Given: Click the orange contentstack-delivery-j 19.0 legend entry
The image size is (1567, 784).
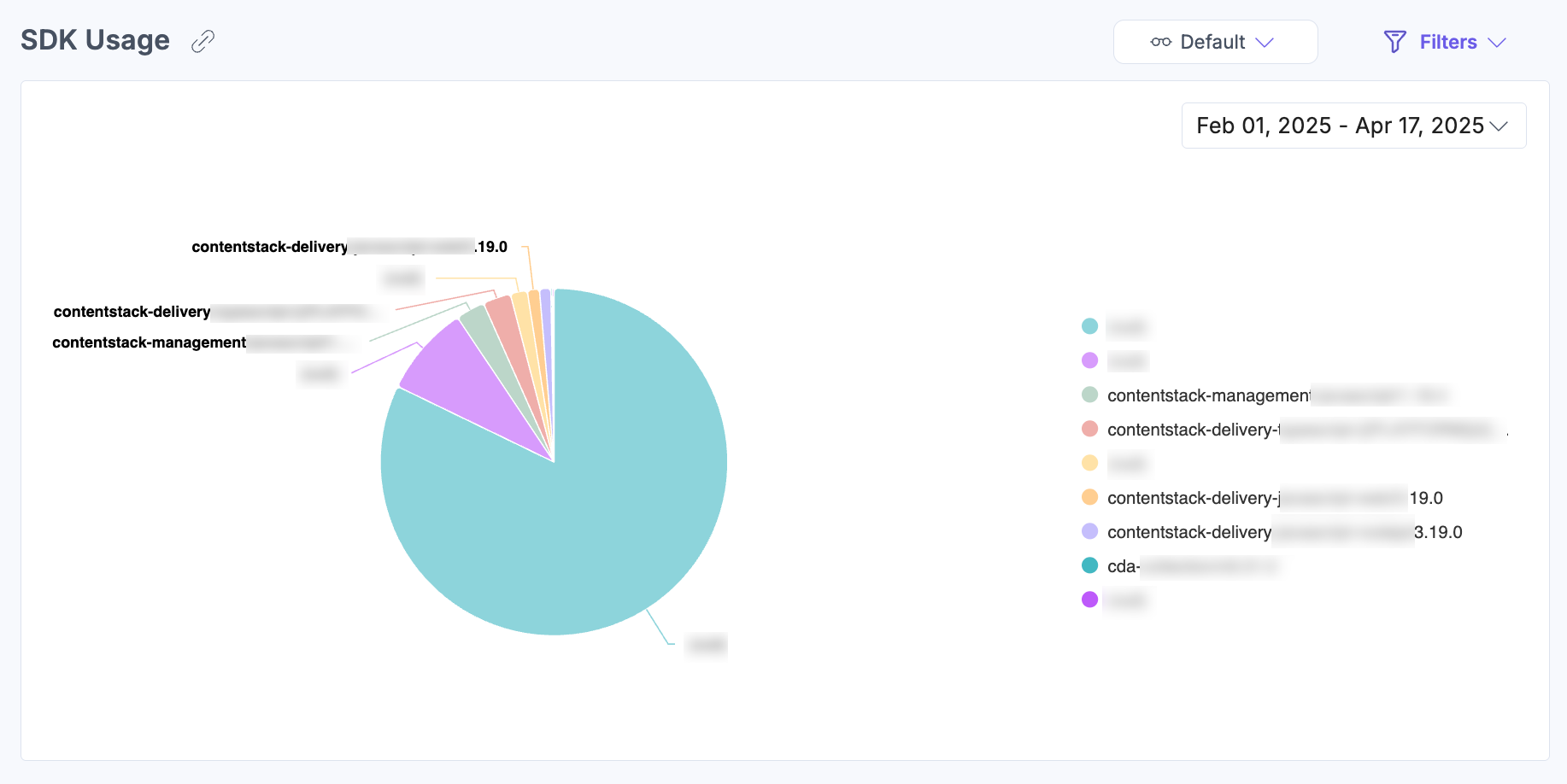Looking at the screenshot, I should click(1262, 498).
